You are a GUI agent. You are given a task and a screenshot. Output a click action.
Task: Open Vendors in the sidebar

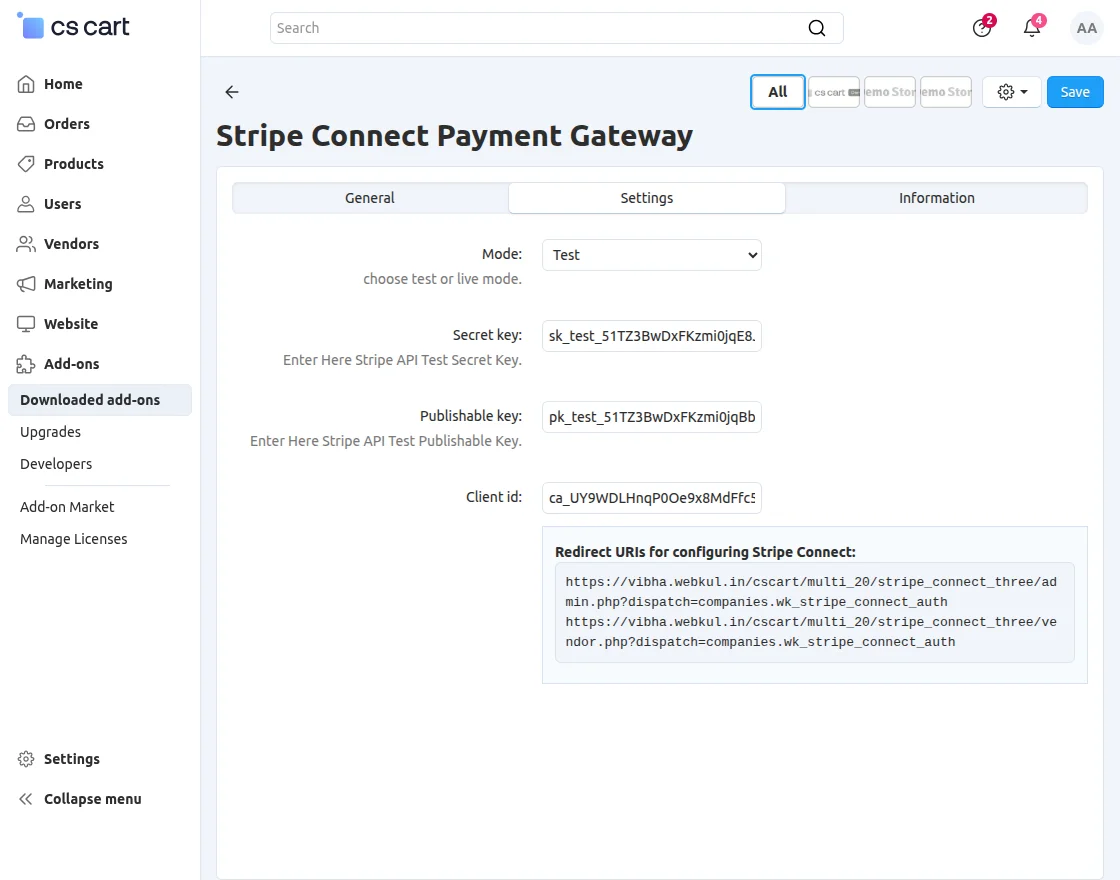coord(71,244)
